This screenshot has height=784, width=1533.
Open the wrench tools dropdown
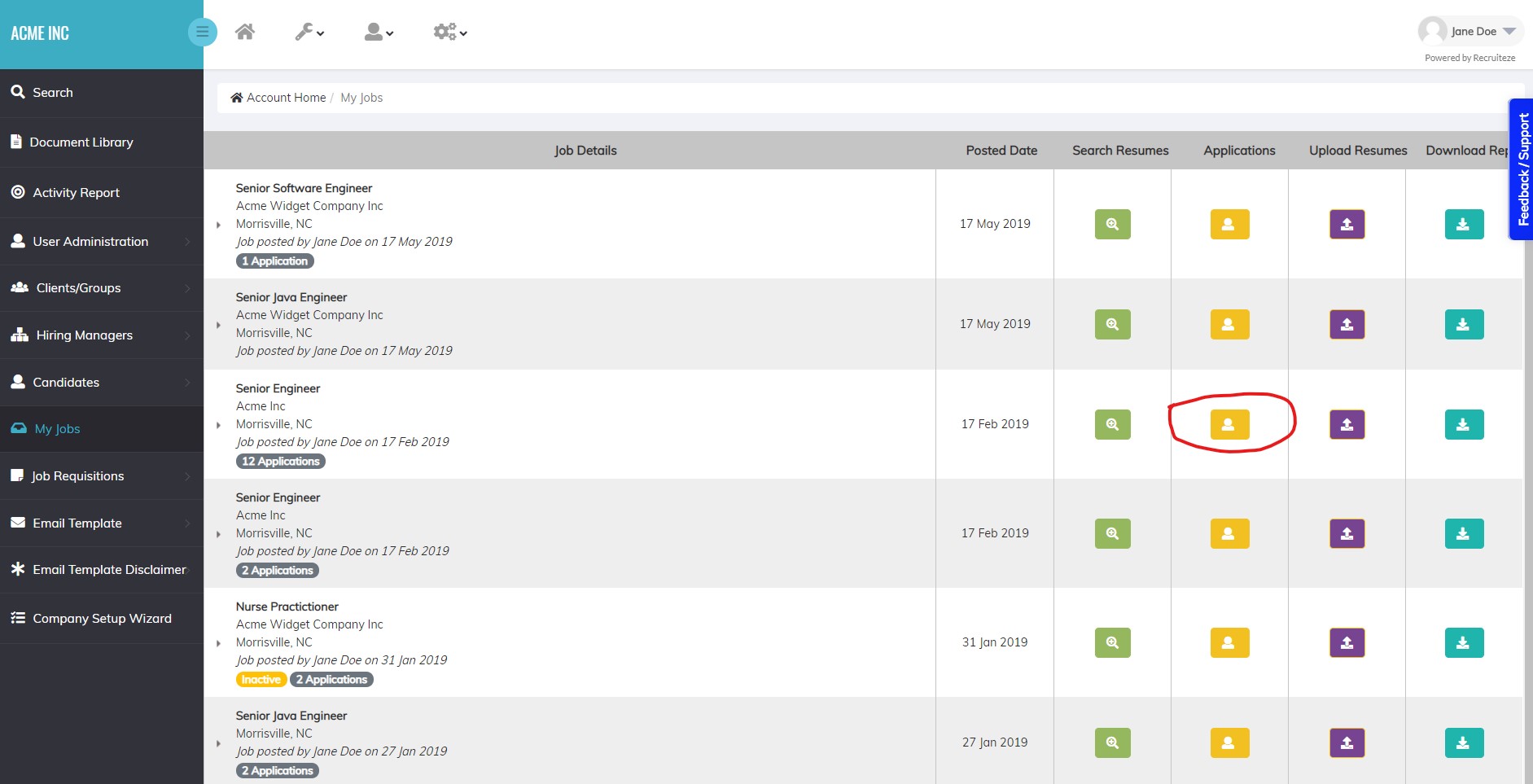coord(309,33)
